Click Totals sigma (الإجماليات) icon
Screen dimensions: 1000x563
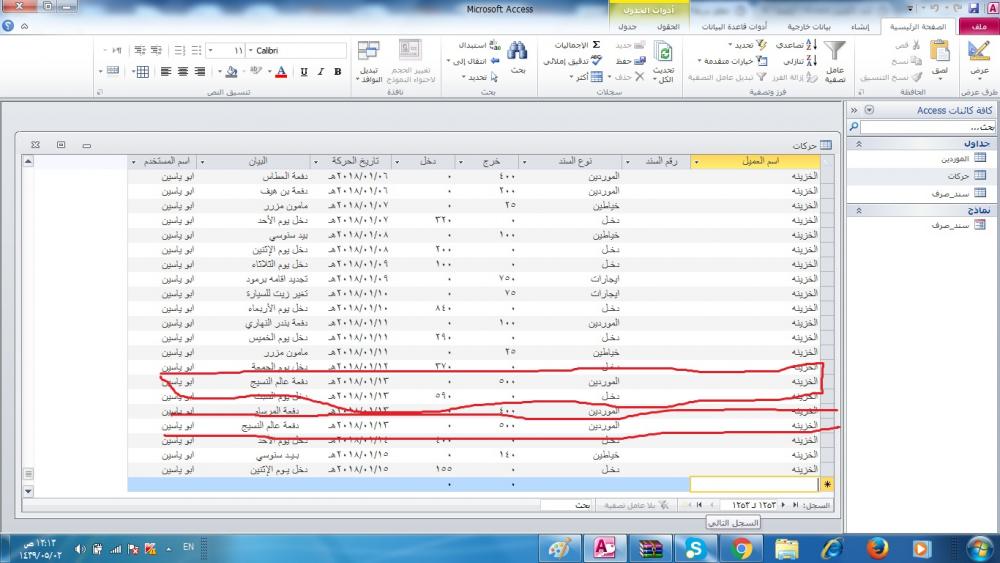[596, 45]
